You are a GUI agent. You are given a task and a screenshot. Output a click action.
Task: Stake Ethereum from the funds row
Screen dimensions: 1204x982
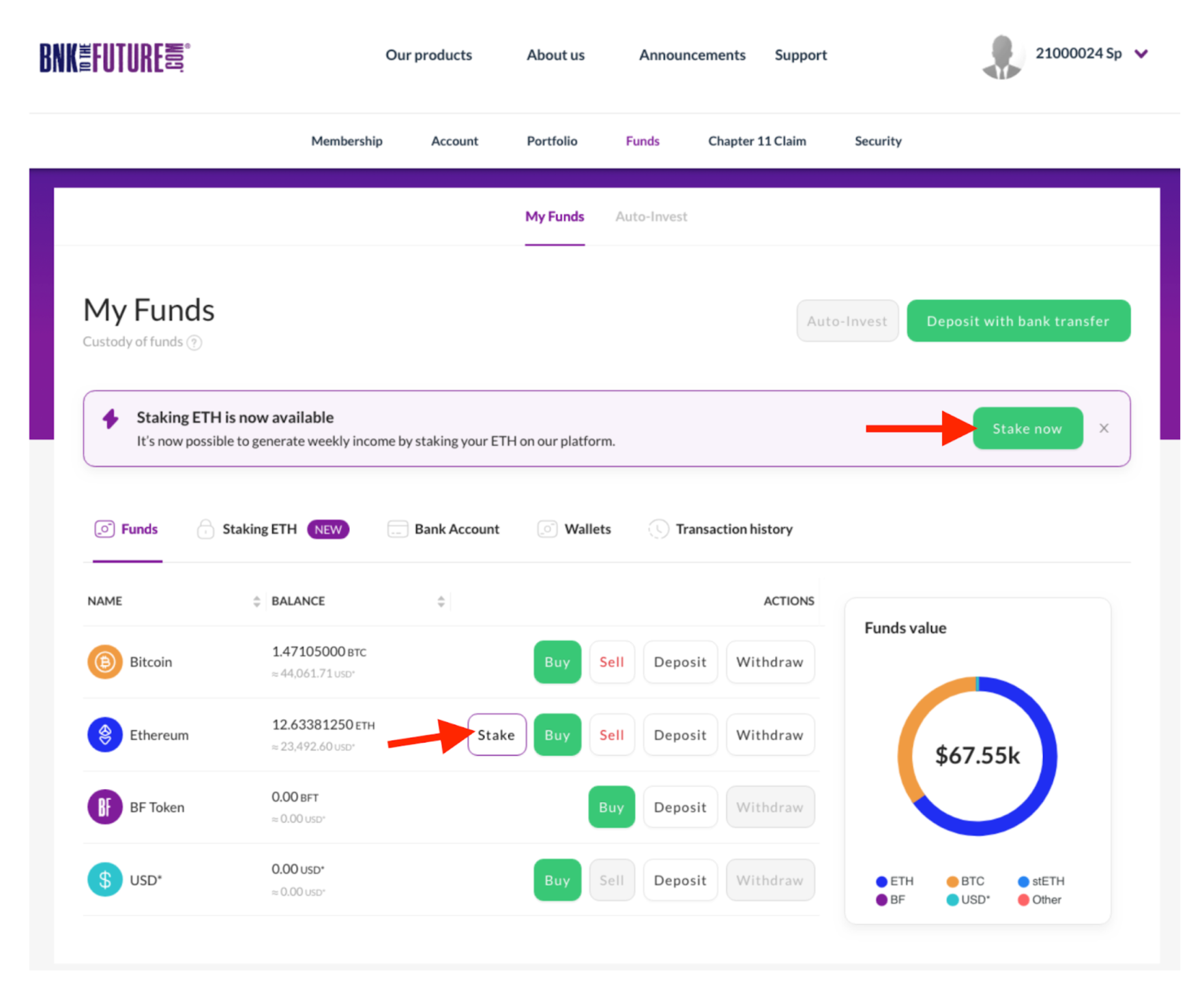pos(497,735)
